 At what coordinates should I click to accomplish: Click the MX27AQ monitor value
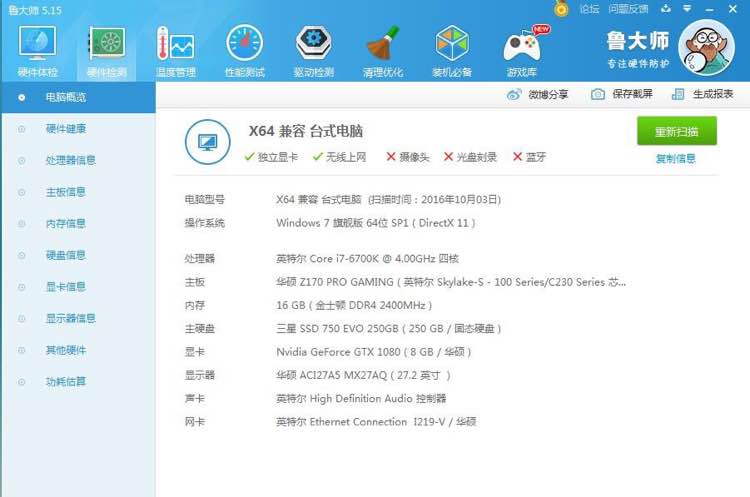click(363, 376)
